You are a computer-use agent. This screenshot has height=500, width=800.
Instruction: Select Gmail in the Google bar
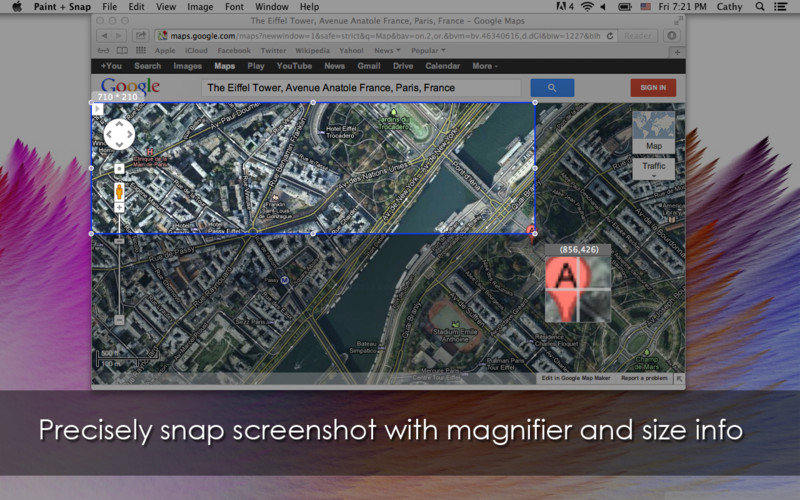(x=369, y=66)
